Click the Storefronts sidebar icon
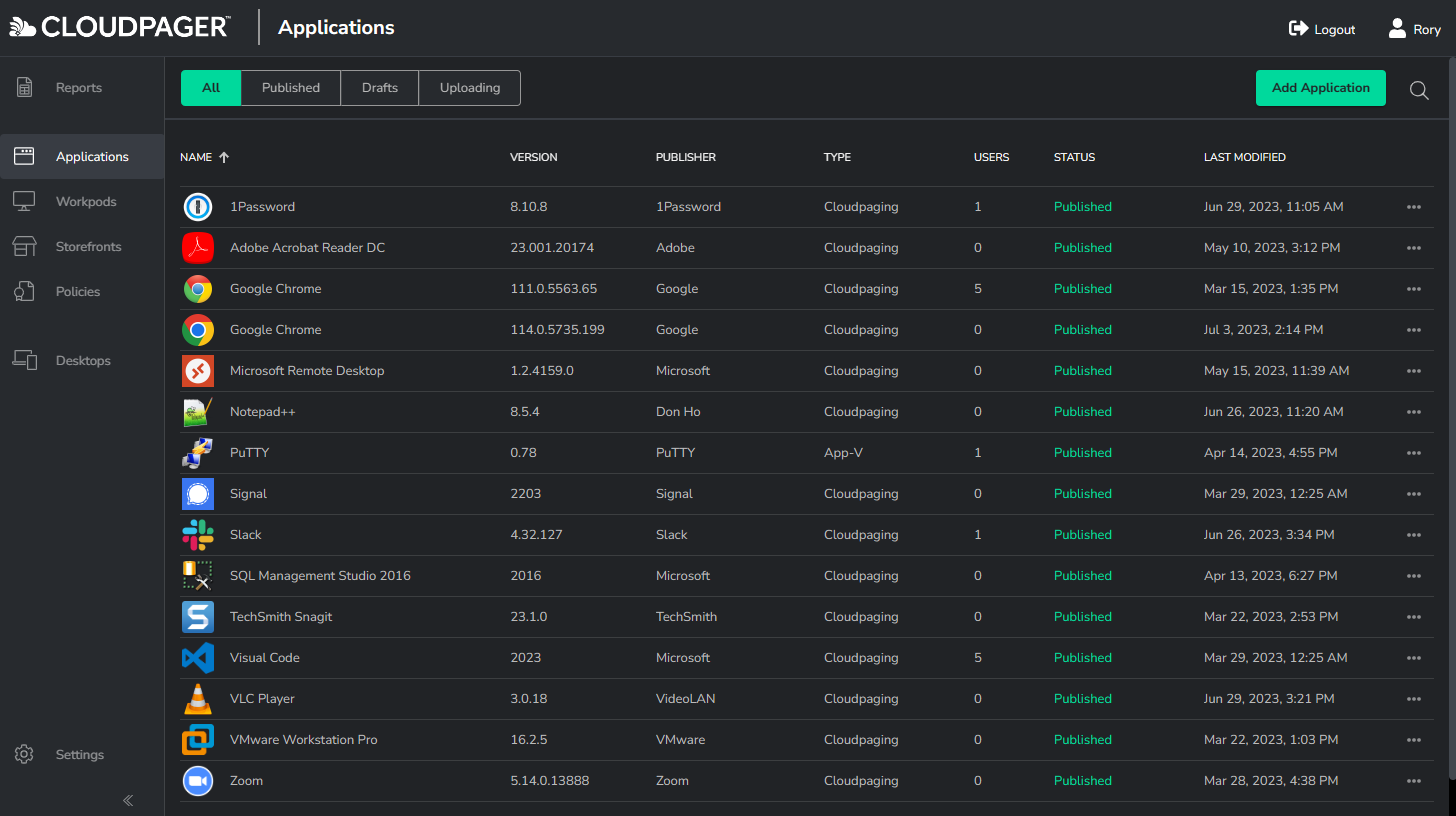This screenshot has height=816, width=1456. point(24,247)
